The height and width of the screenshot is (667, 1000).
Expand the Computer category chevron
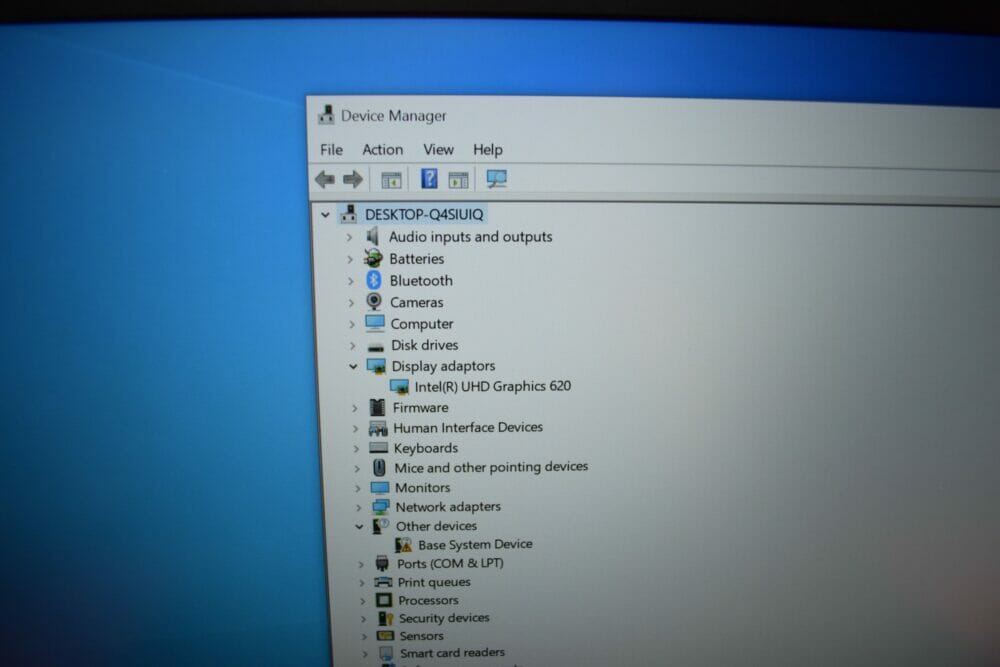click(352, 325)
